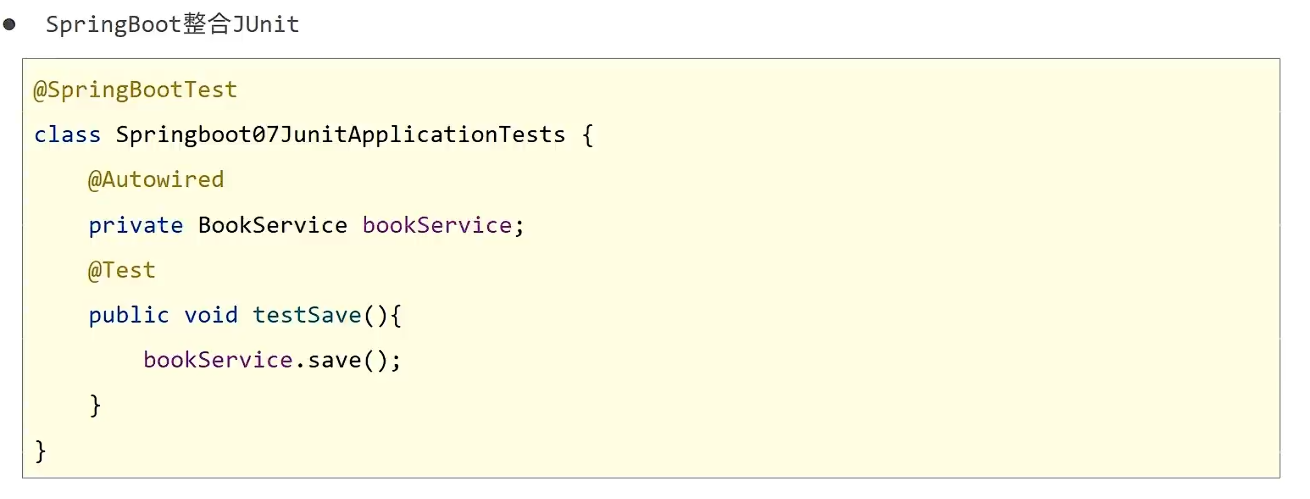
Task: Click bookService in the save call line
Action: click(218, 360)
